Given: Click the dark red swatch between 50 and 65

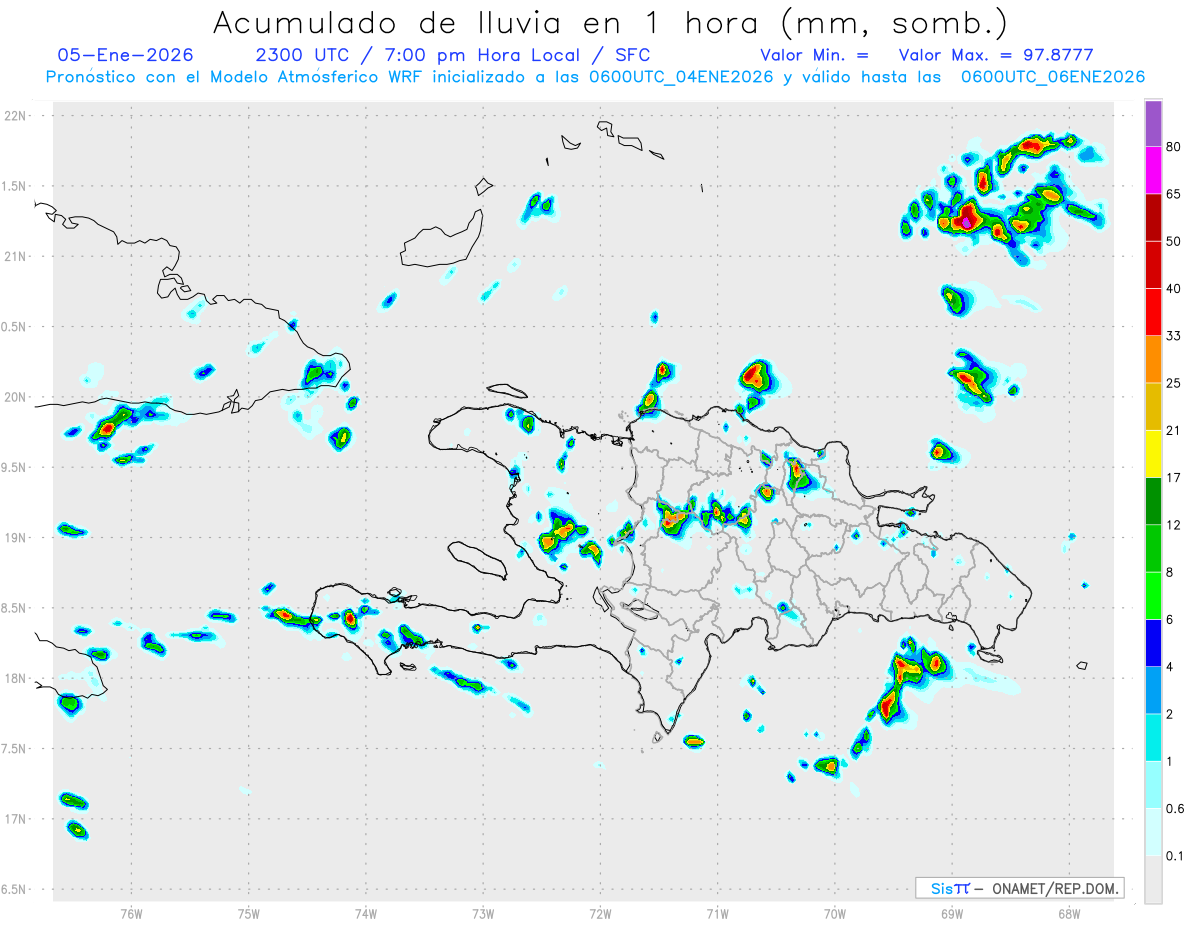Looking at the screenshot, I should coord(1153,217).
